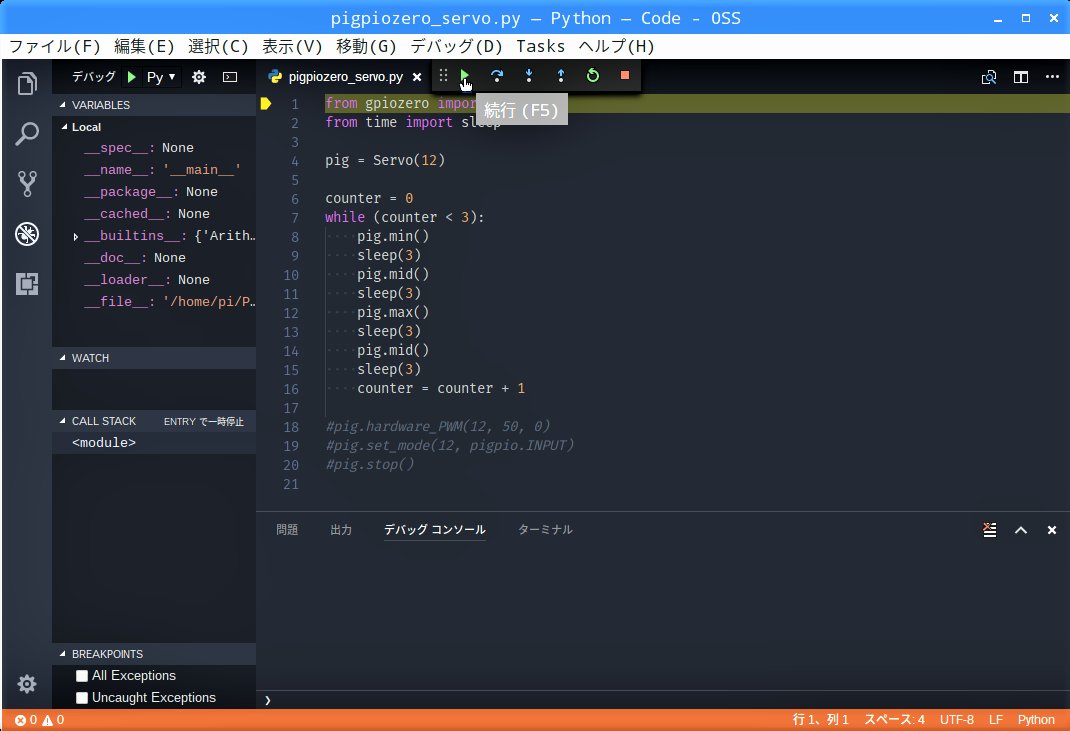Screen dimensions: 1070x731
Task: Switch to the ターミナル panel tab
Action: tap(545, 530)
